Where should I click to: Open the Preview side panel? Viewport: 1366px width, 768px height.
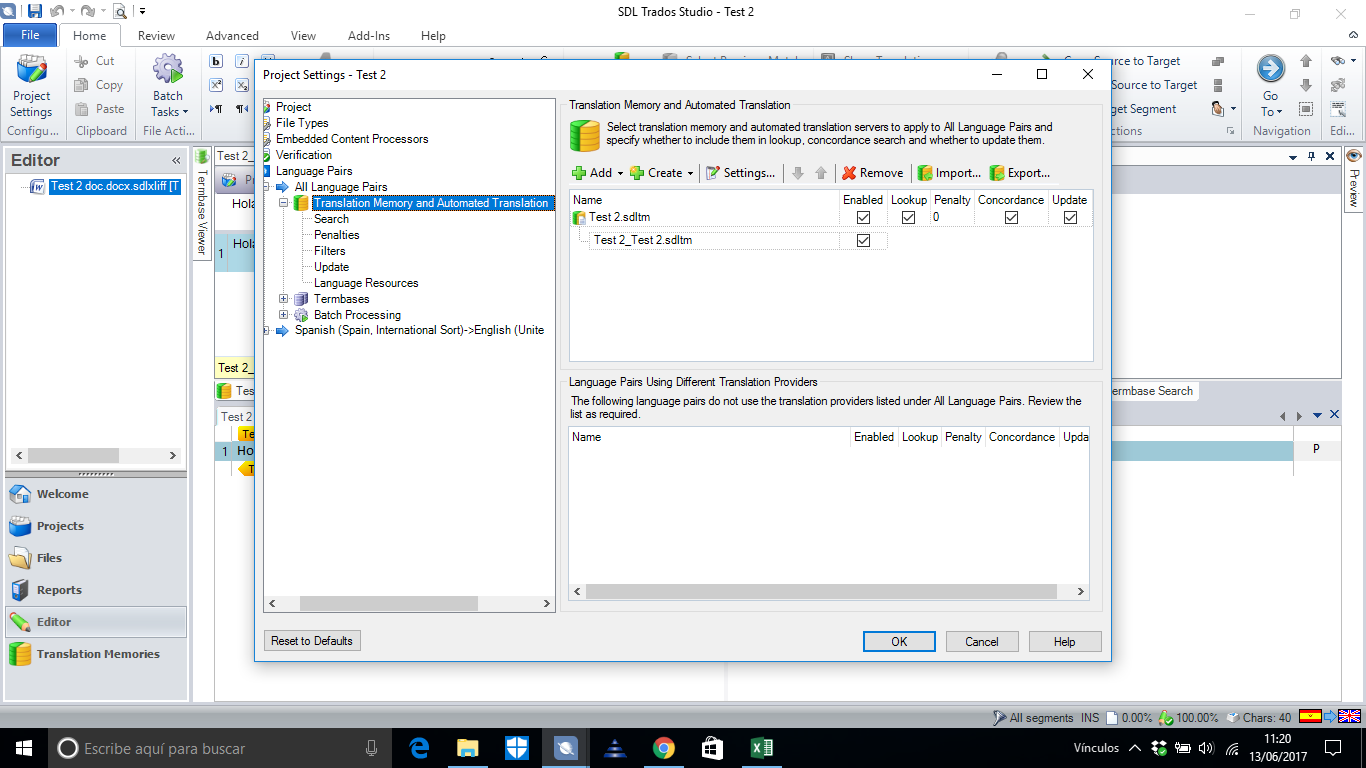1354,178
